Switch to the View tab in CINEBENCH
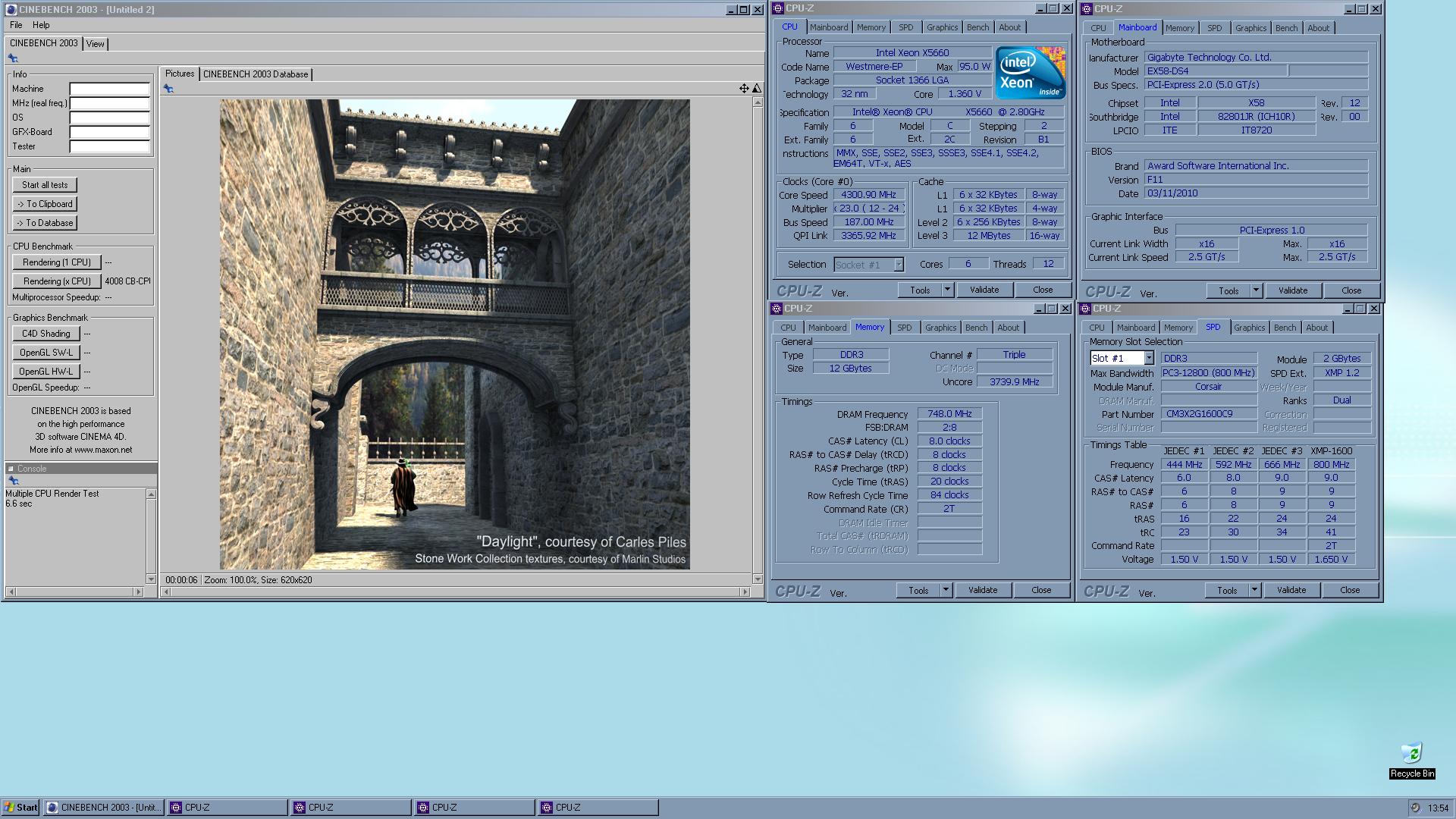 (x=95, y=44)
